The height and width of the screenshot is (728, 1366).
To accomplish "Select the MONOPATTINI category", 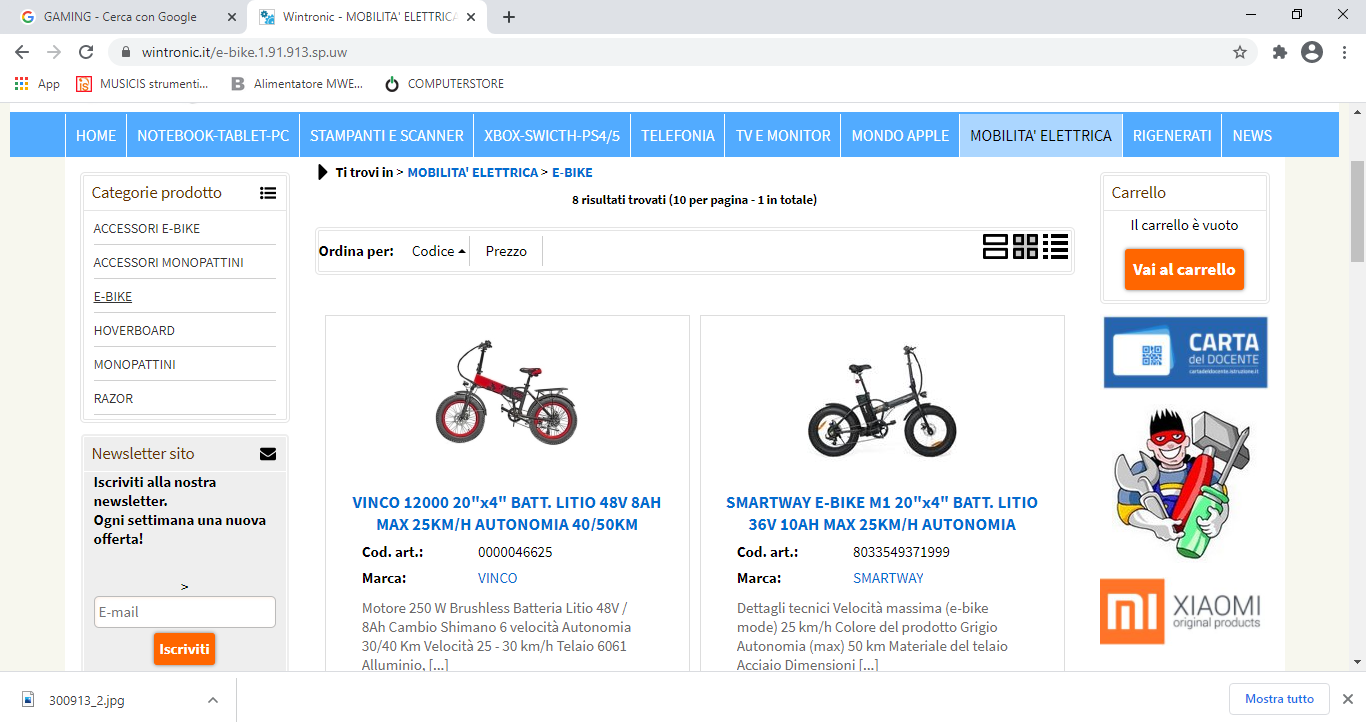I will (x=135, y=365).
